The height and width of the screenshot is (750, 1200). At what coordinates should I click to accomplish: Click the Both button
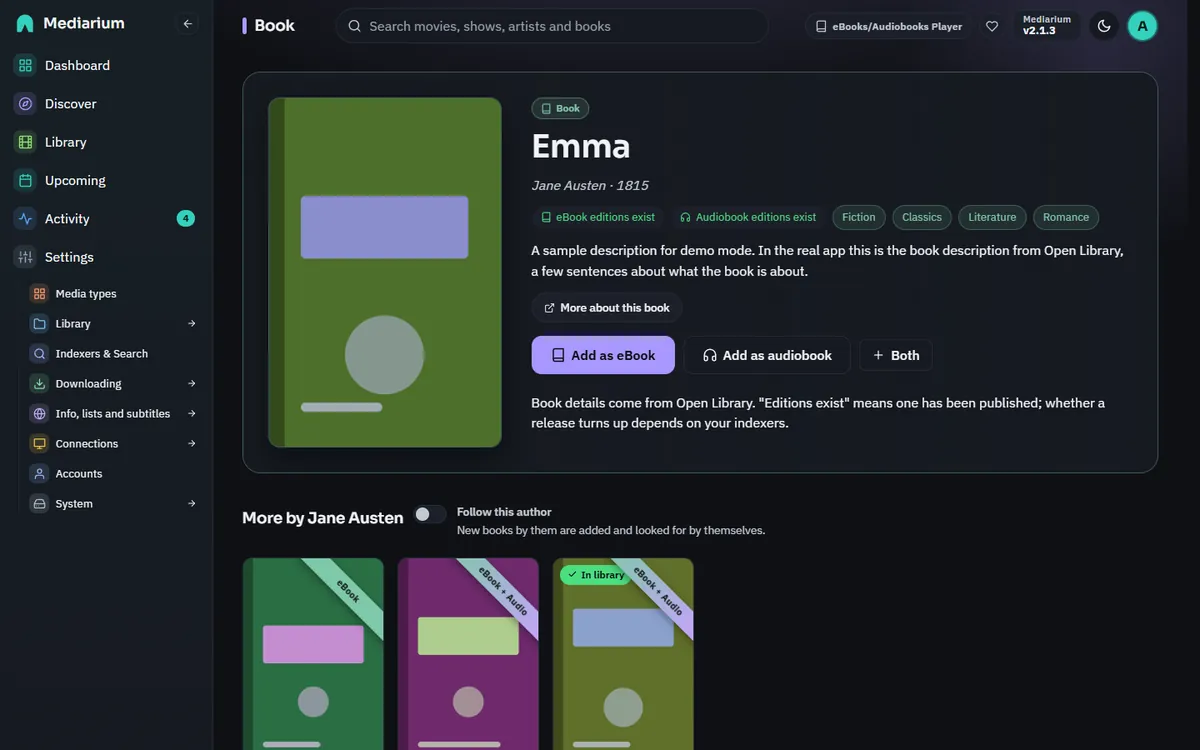(896, 355)
